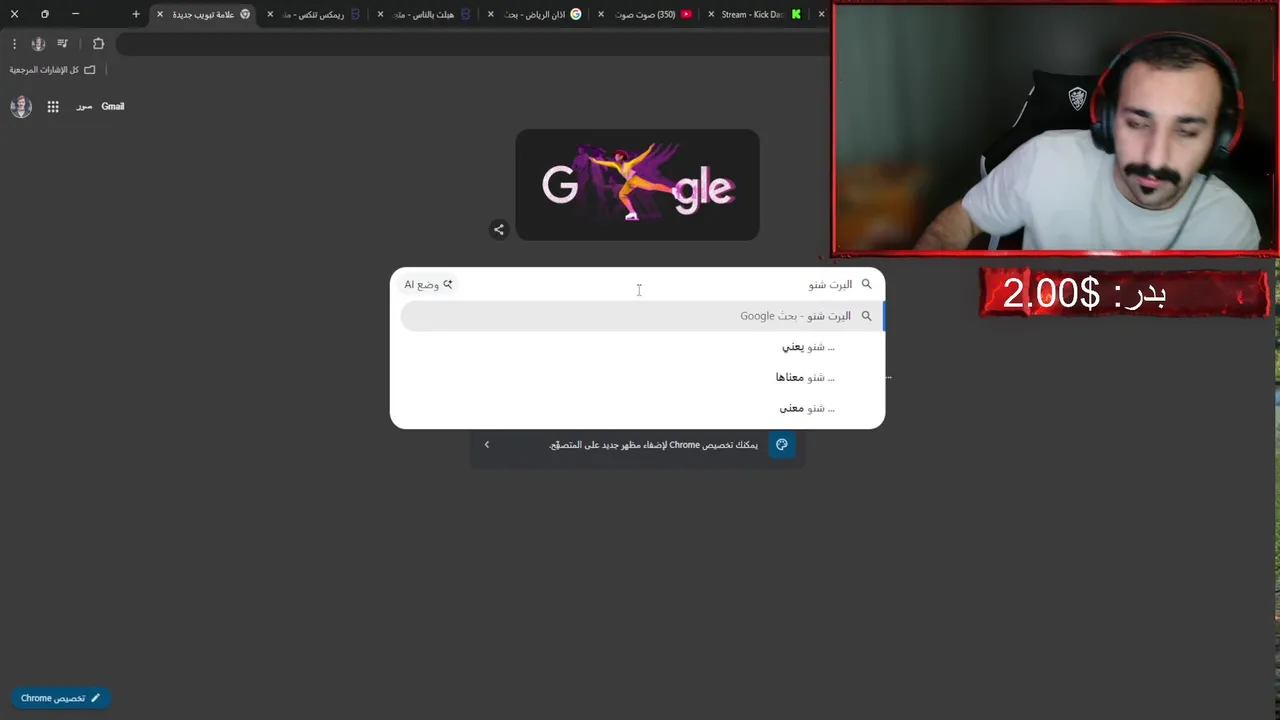Open the Chrome profile avatar in toolbar
This screenshot has height=720, width=1280.
click(x=38, y=44)
